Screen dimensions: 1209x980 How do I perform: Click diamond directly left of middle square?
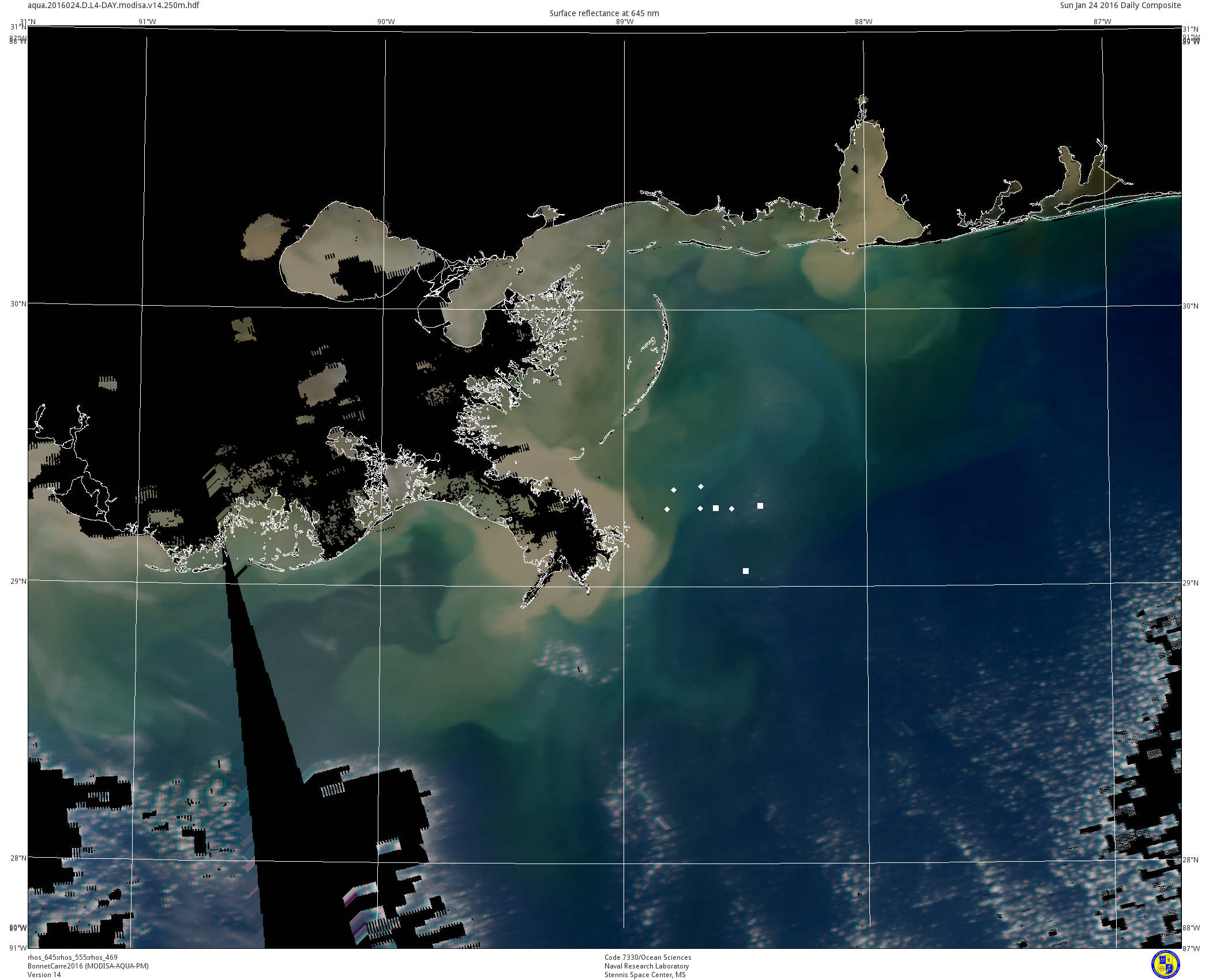point(700,509)
